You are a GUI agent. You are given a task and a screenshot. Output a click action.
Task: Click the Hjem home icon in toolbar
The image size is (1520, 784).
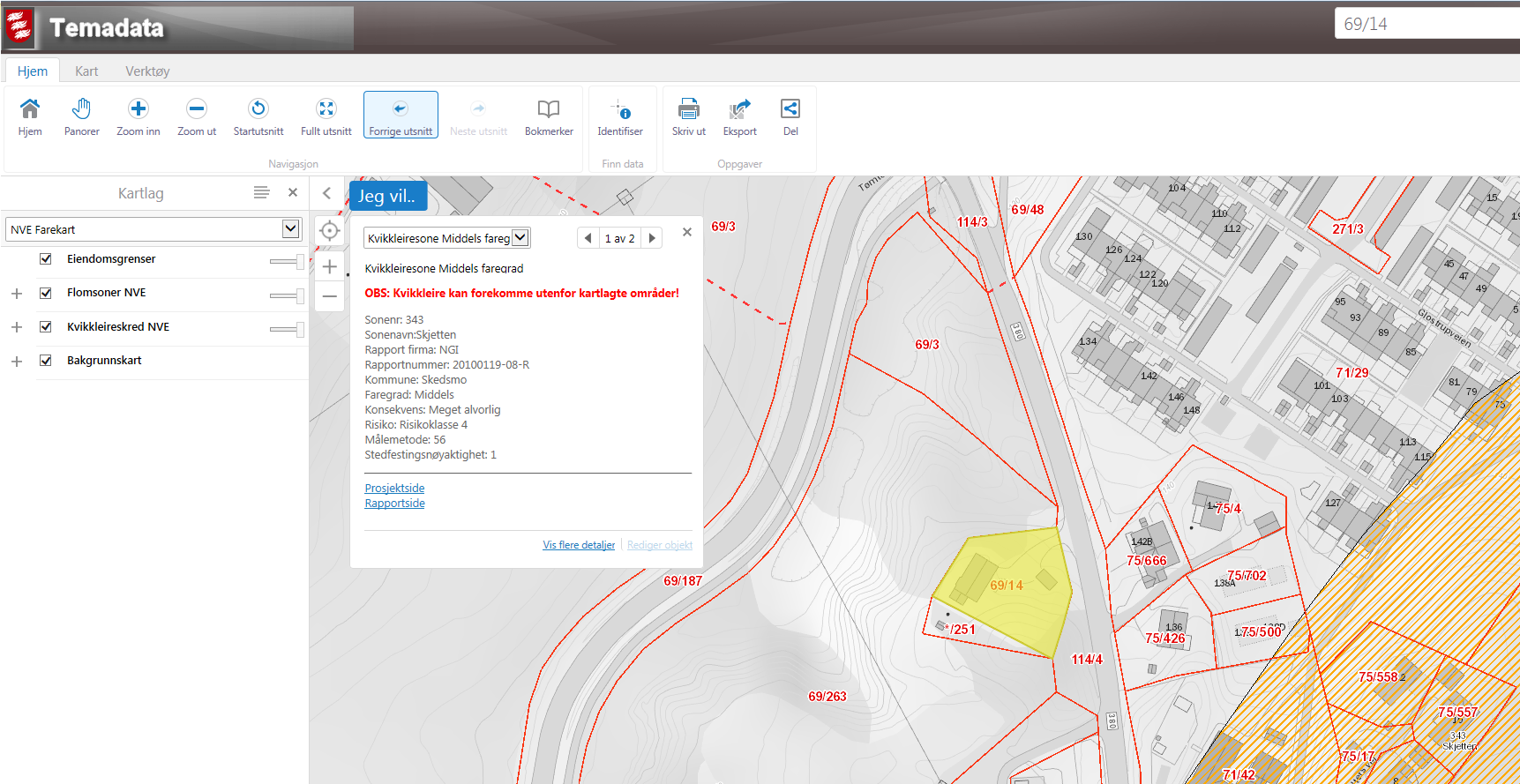tap(30, 108)
